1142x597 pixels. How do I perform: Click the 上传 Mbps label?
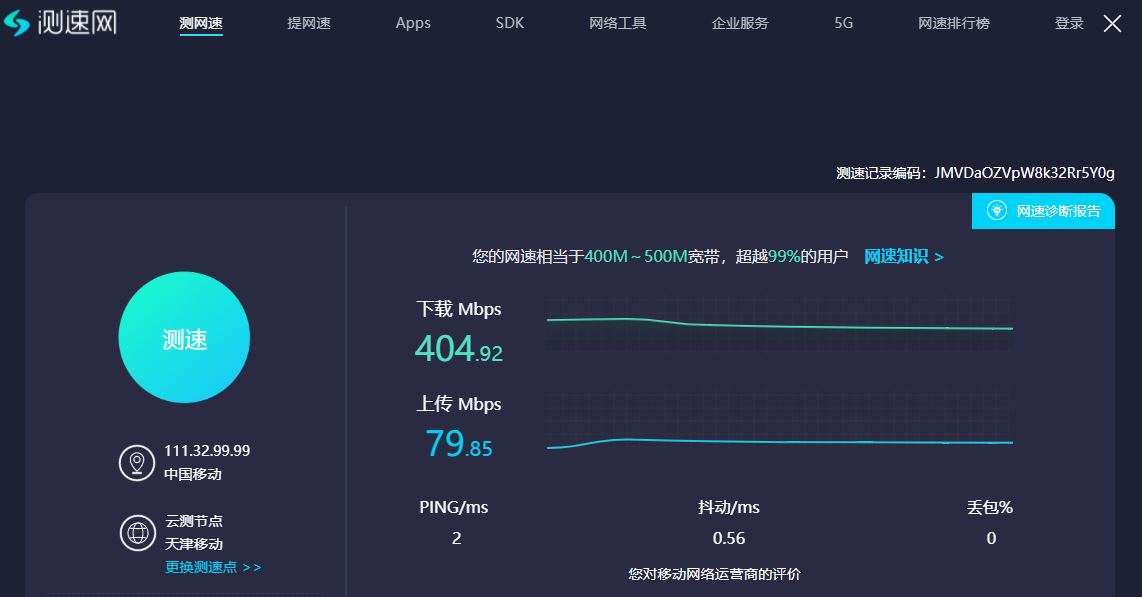[x=459, y=403]
